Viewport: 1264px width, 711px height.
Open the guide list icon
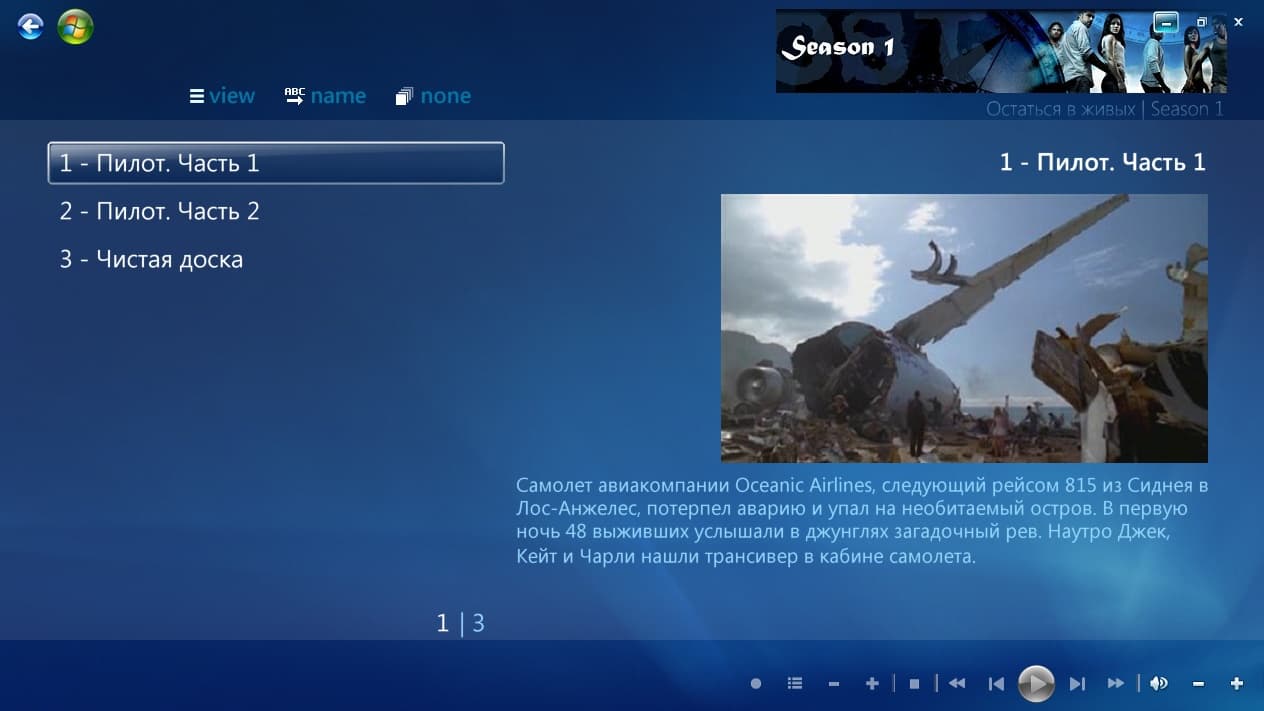(795, 683)
